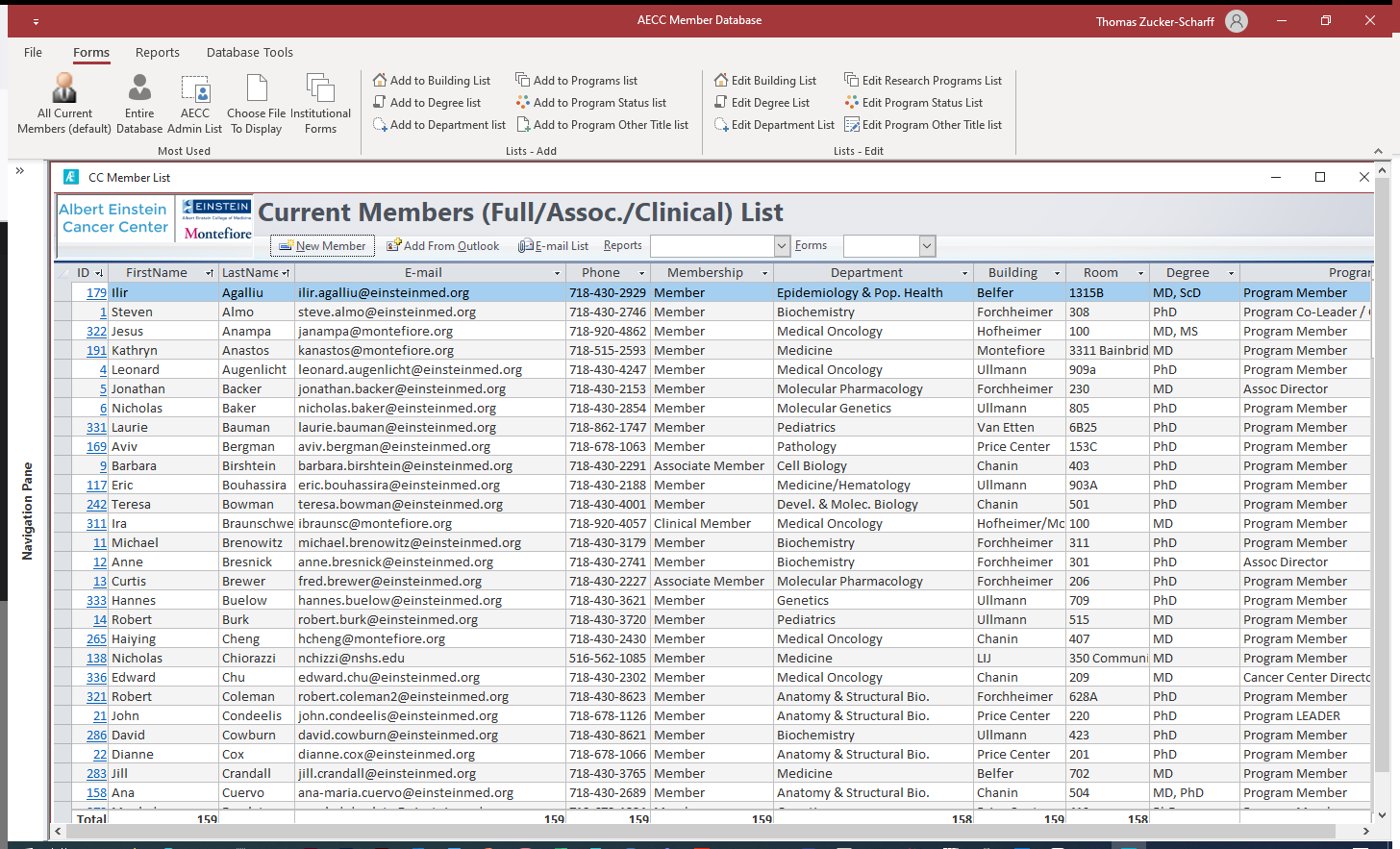
Task: Click the Add From Outlook button
Action: click(443, 246)
